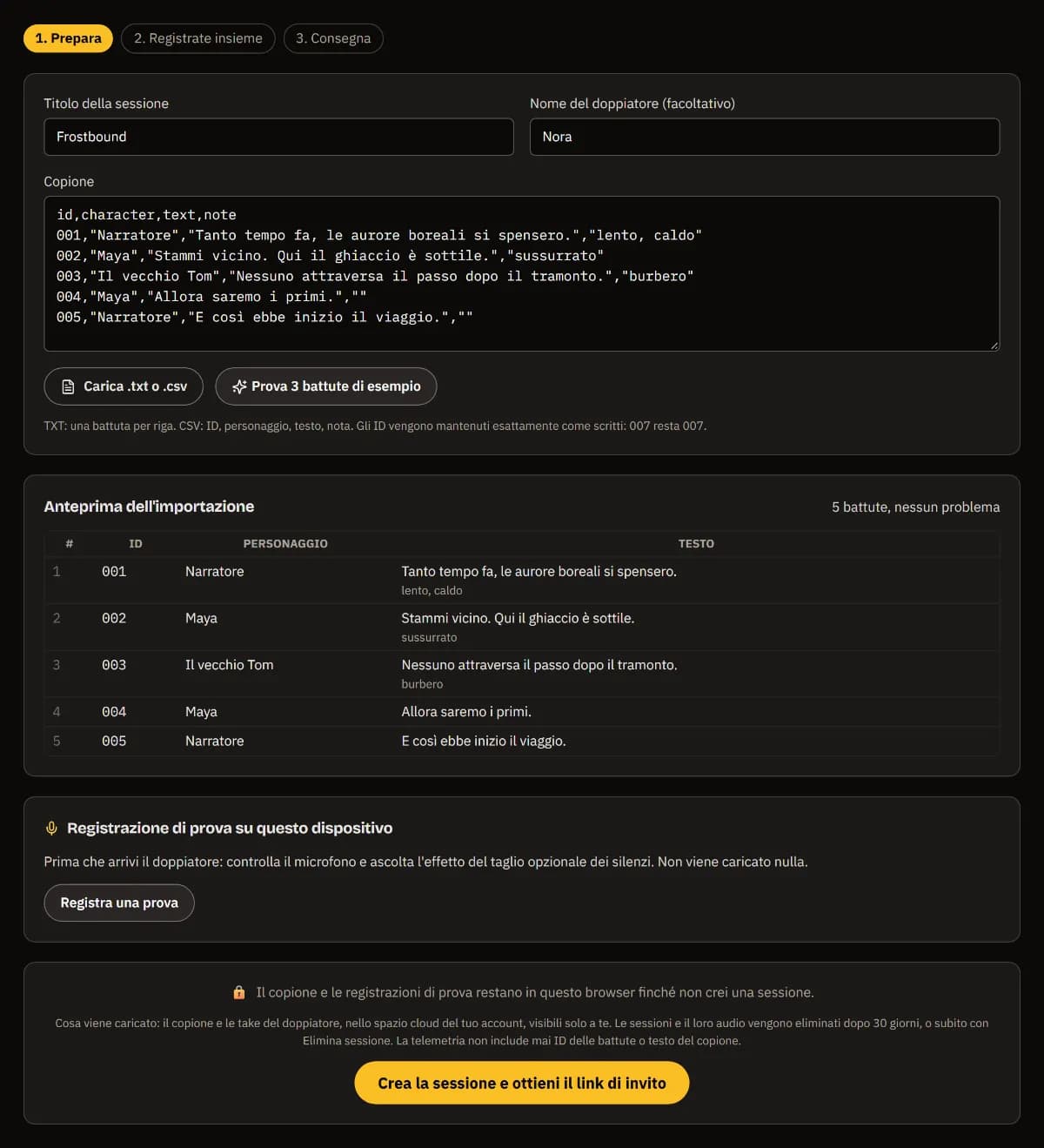This screenshot has width=1044, height=1148.
Task: Select ID cell 004
Action: click(114, 711)
